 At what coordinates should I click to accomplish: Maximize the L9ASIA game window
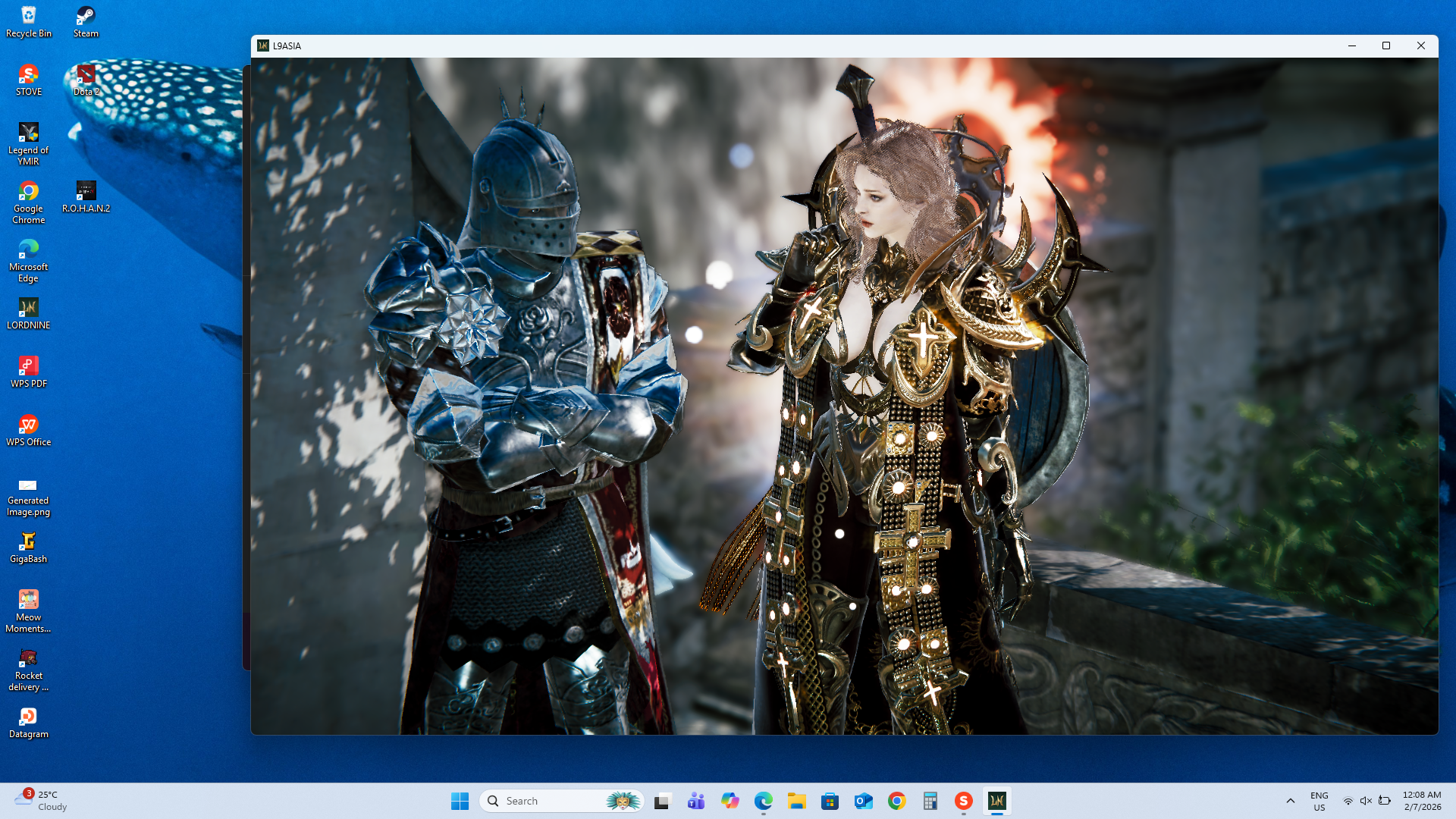(x=1386, y=45)
